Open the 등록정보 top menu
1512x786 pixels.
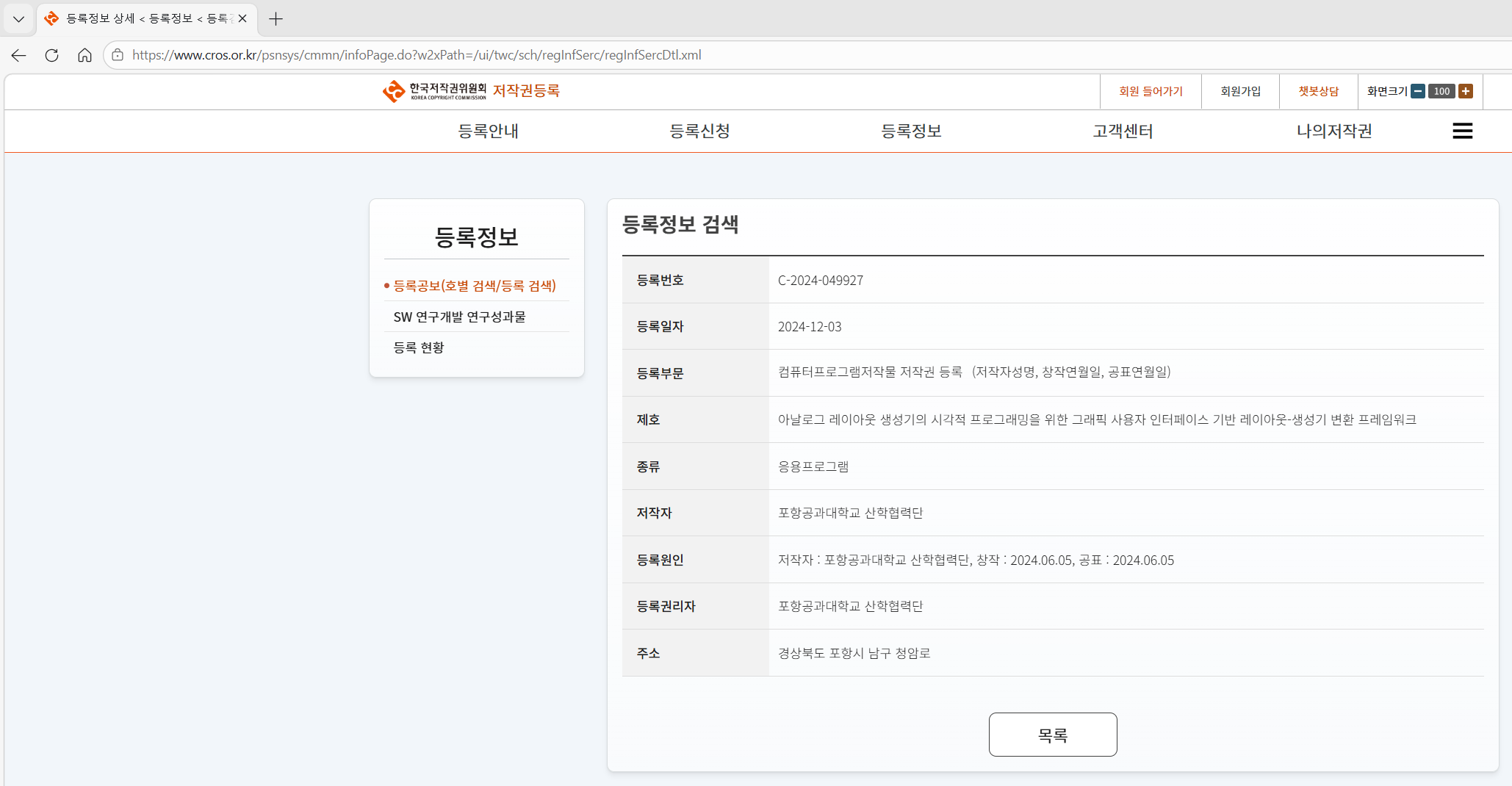click(x=911, y=131)
